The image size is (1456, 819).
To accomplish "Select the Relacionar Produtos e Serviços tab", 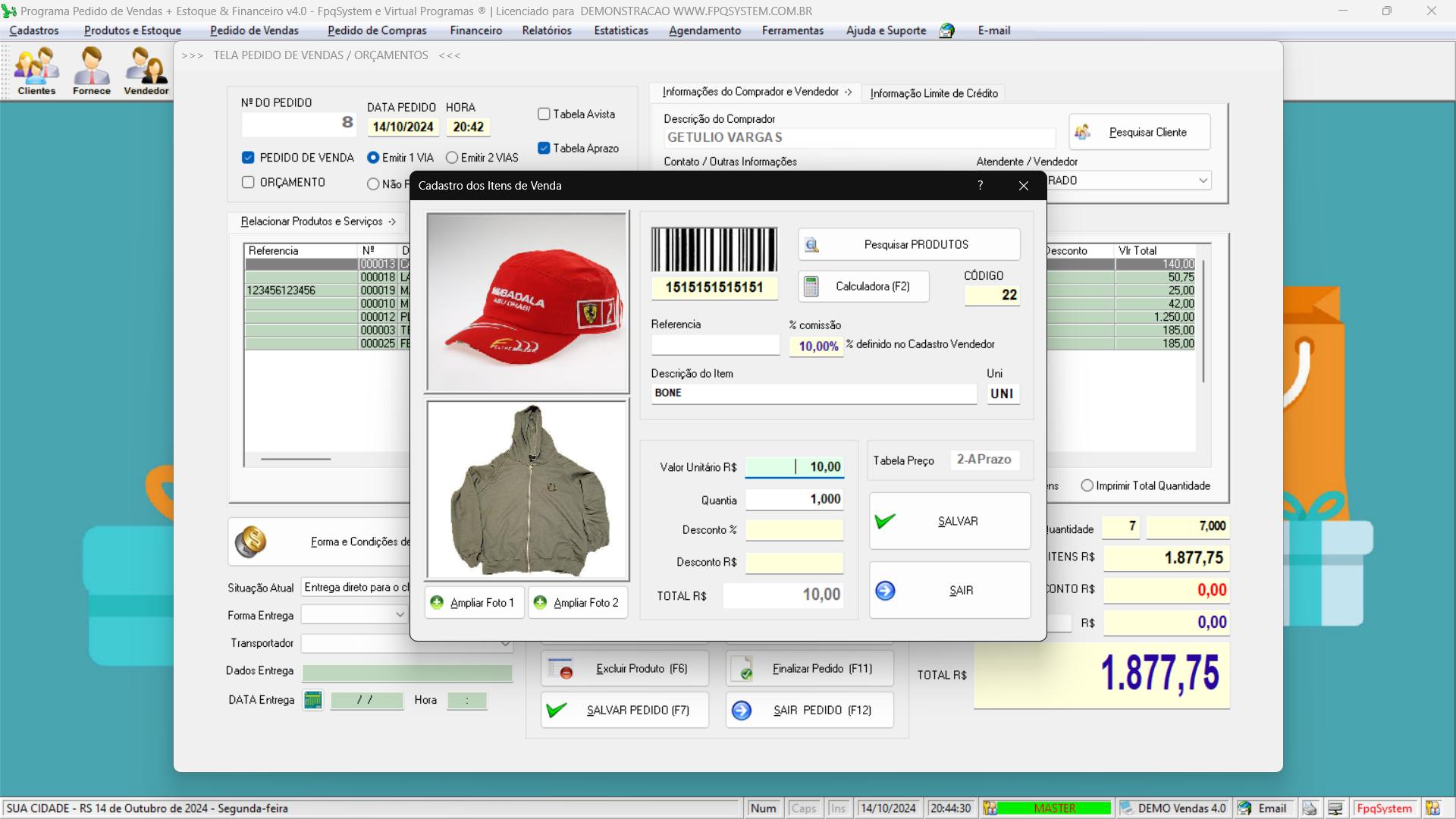I will (x=318, y=221).
